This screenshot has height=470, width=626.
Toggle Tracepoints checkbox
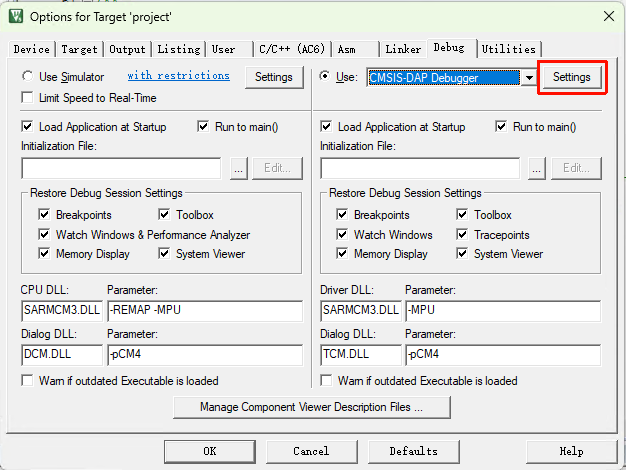[463, 235]
